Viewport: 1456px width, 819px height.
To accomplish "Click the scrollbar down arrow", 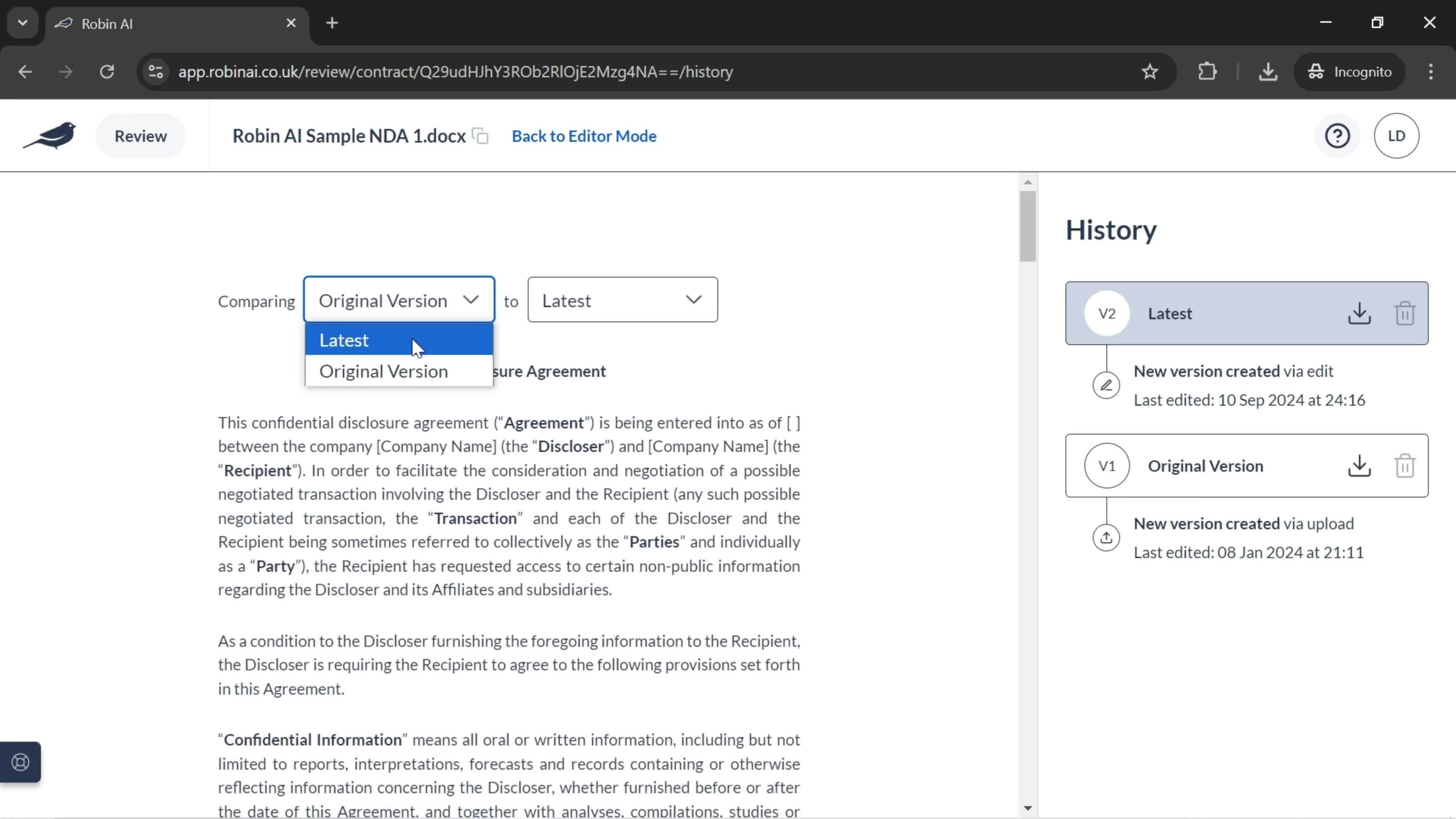I will (1028, 808).
